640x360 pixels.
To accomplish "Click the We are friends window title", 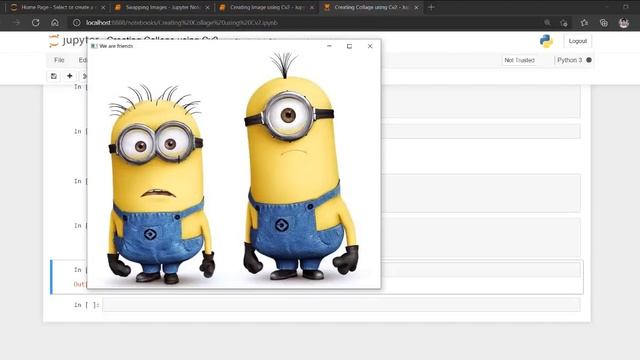I will pos(116,46).
